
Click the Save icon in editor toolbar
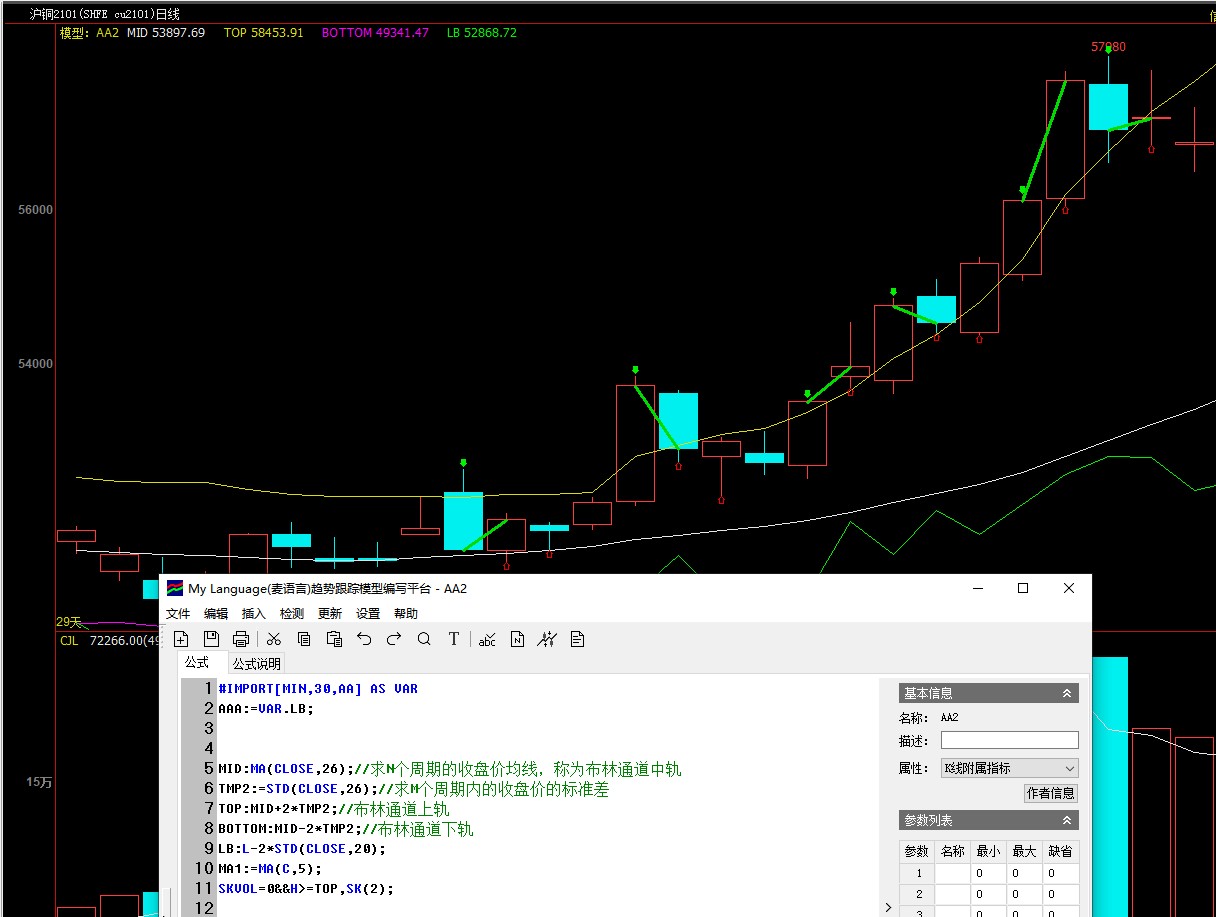pos(211,639)
